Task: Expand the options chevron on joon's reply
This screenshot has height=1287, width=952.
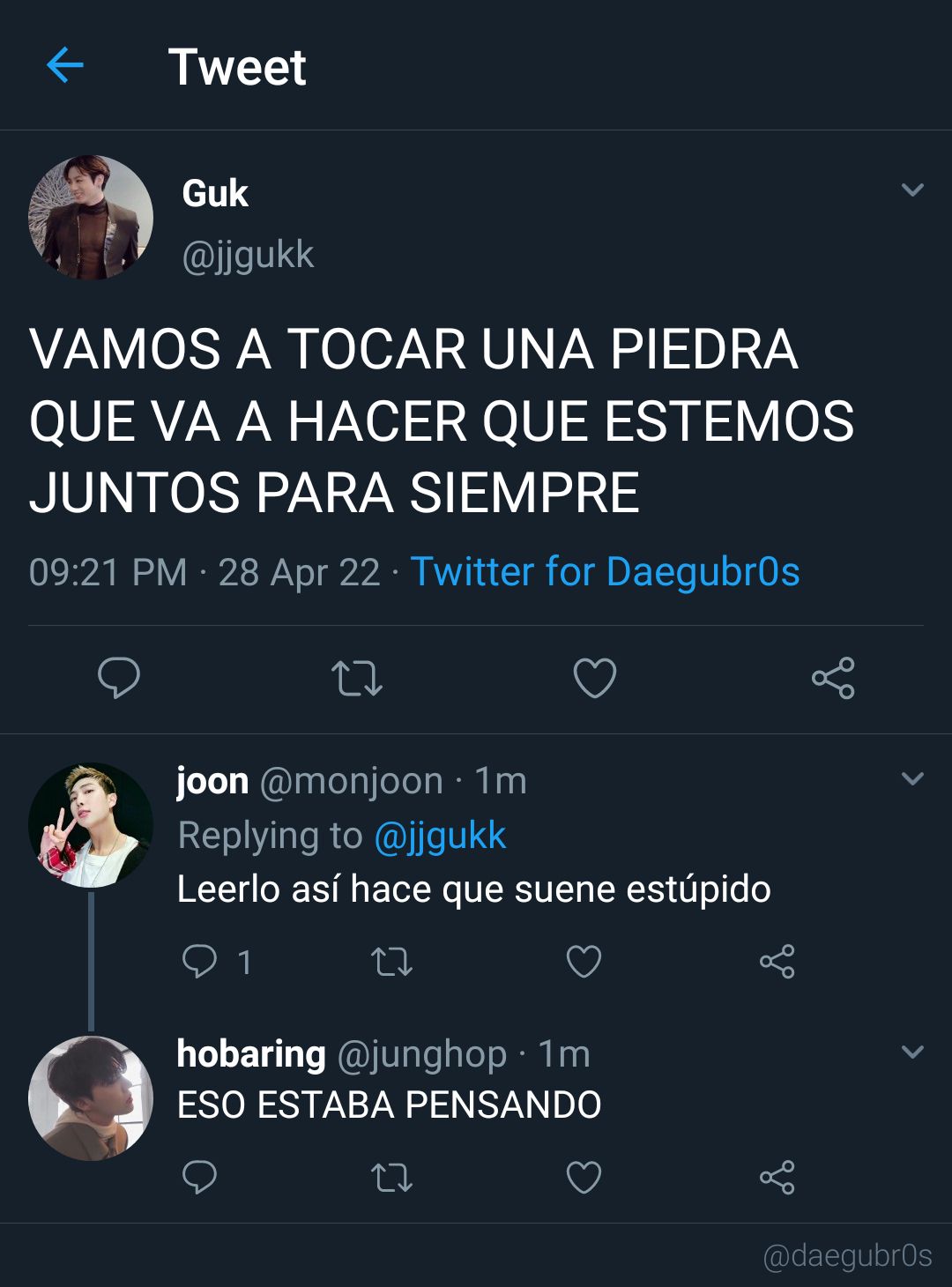Action: click(912, 778)
